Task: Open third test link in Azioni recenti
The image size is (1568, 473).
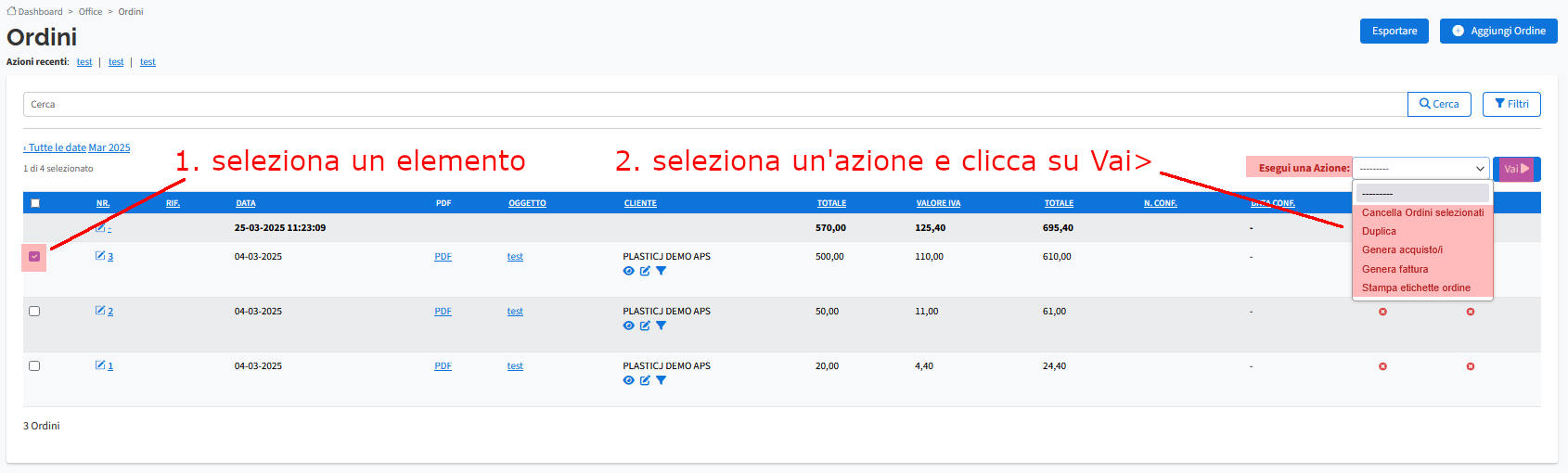Action: (148, 62)
